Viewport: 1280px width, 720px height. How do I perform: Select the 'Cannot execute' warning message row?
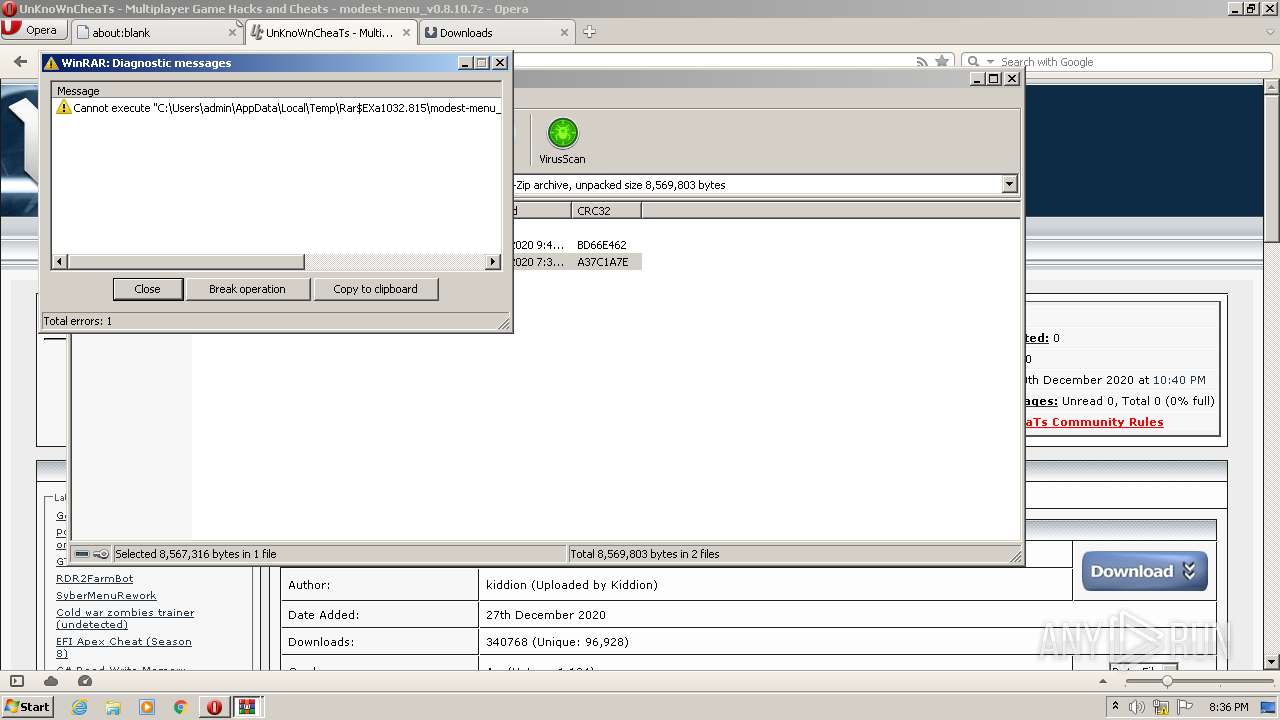pos(278,108)
